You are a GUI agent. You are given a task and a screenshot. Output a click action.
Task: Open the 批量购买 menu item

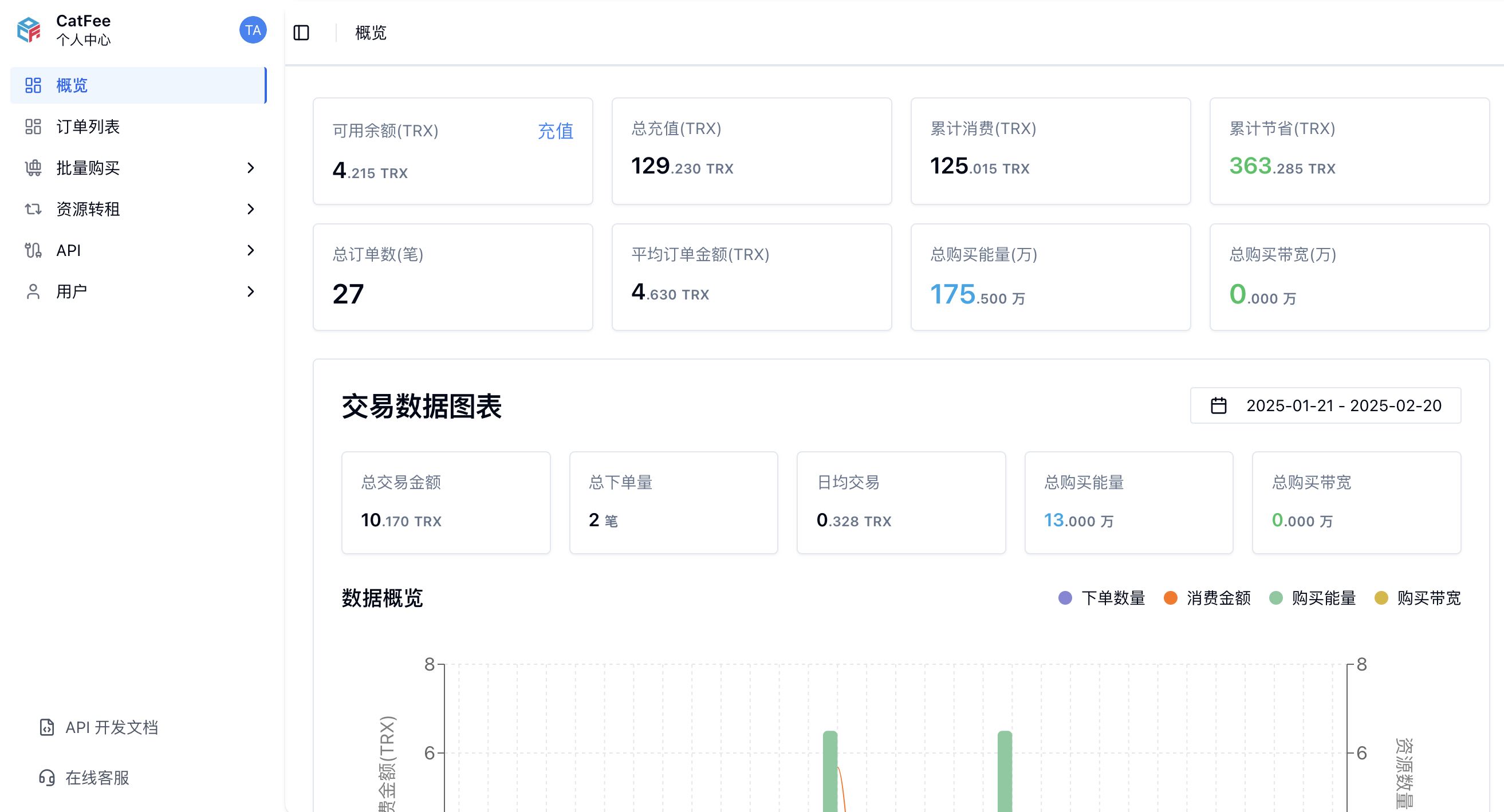click(x=139, y=168)
